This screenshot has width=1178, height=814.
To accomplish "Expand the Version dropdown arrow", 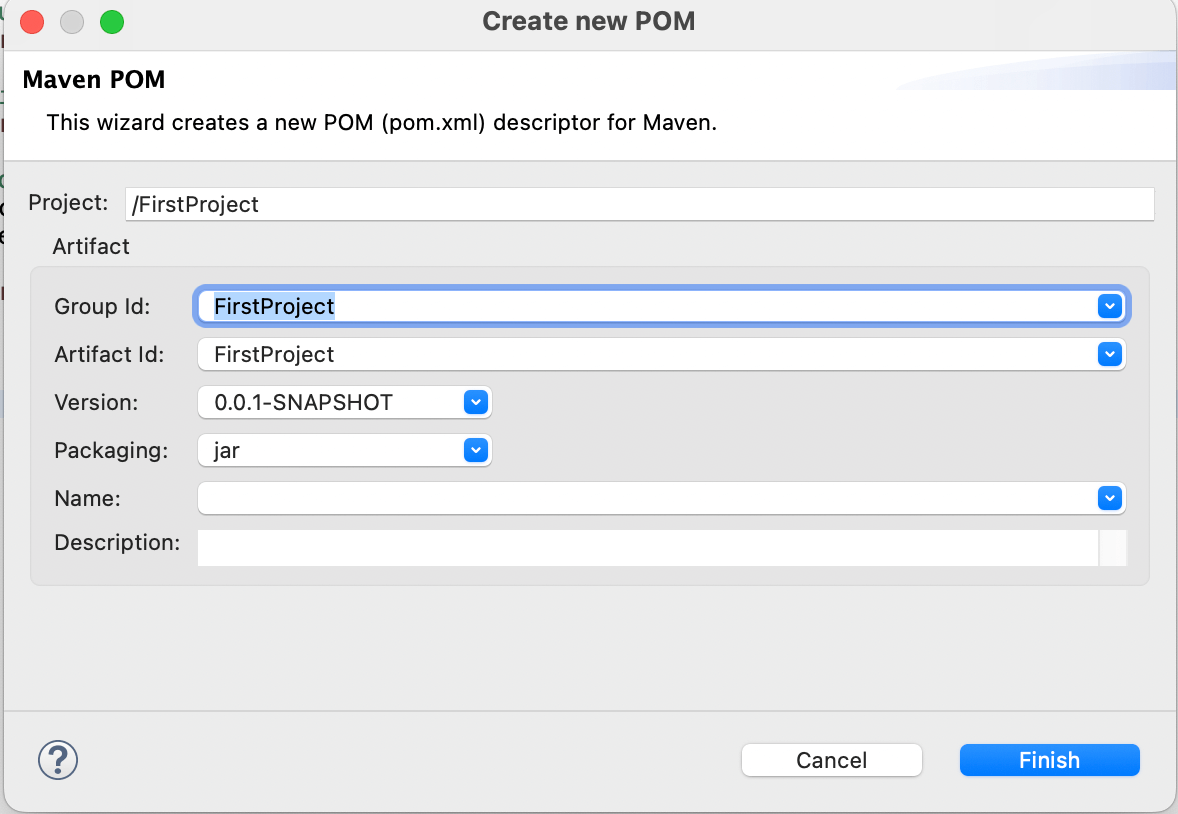I will (x=476, y=402).
